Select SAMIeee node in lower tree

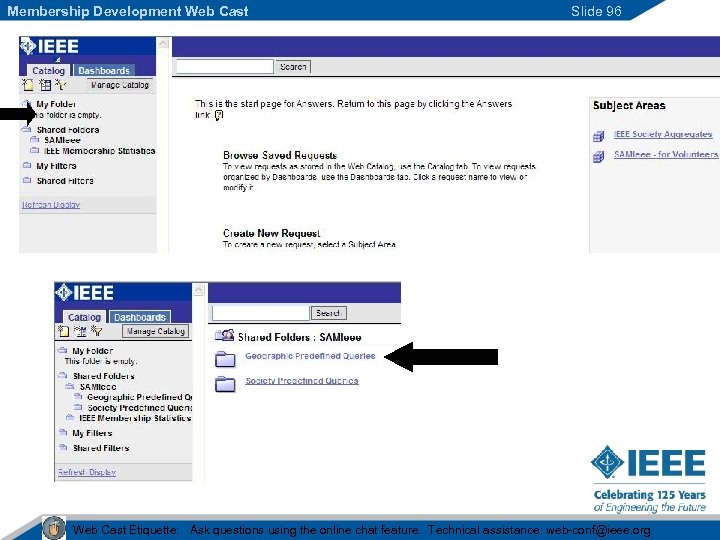pyautogui.click(x=98, y=387)
